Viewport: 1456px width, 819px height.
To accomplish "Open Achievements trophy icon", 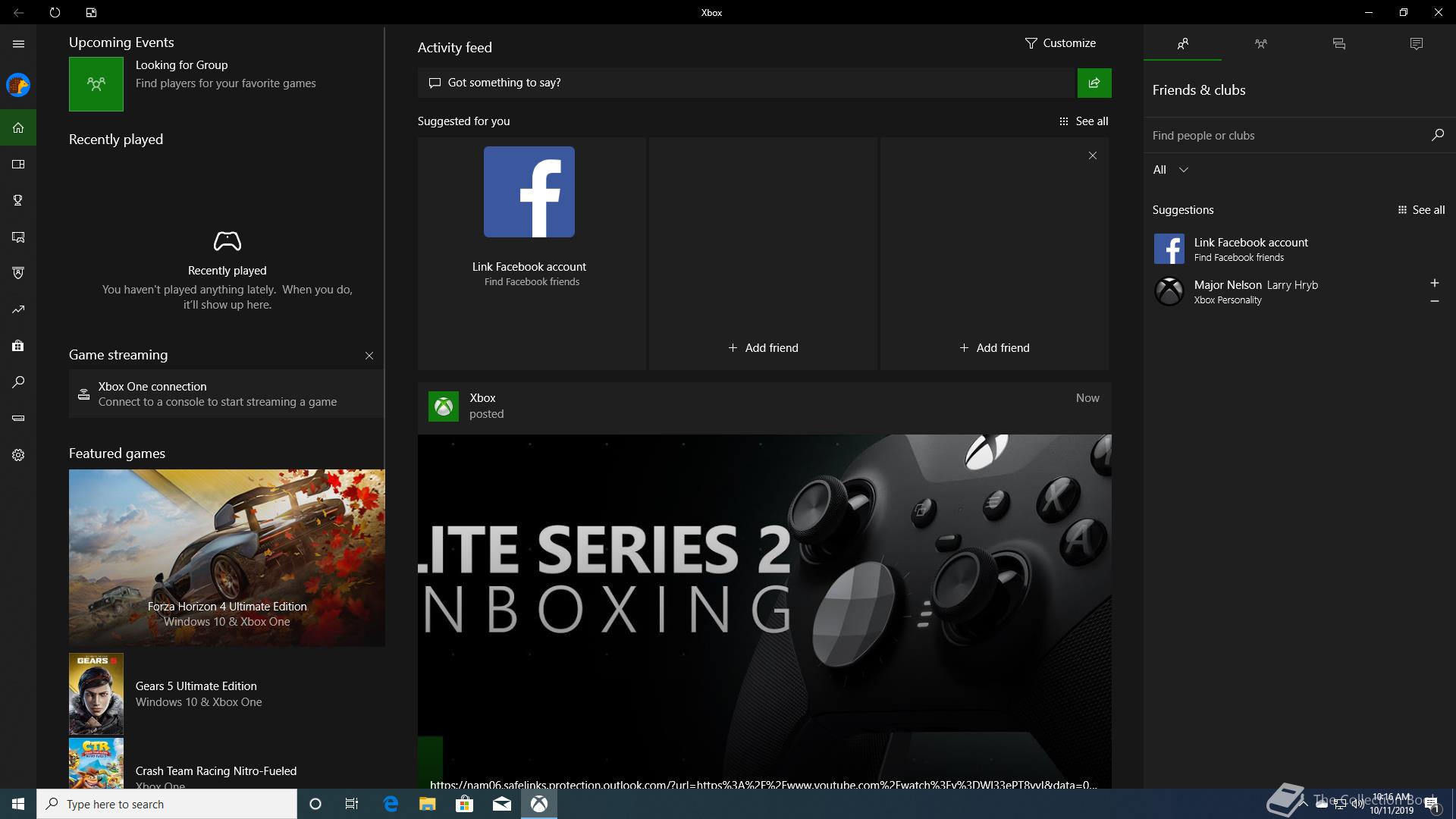I will tap(18, 200).
